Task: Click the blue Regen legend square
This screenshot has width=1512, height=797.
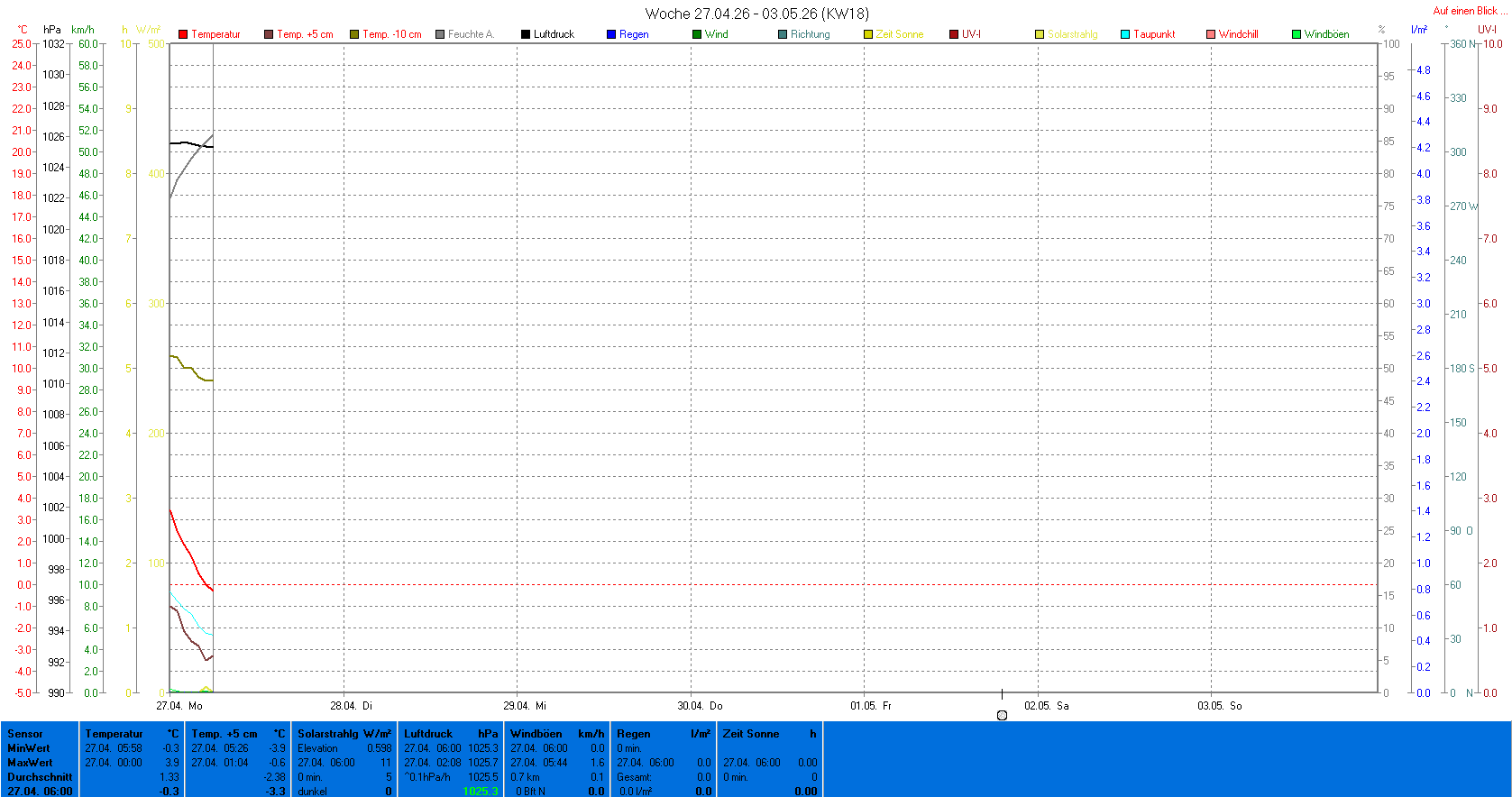Action: point(611,34)
